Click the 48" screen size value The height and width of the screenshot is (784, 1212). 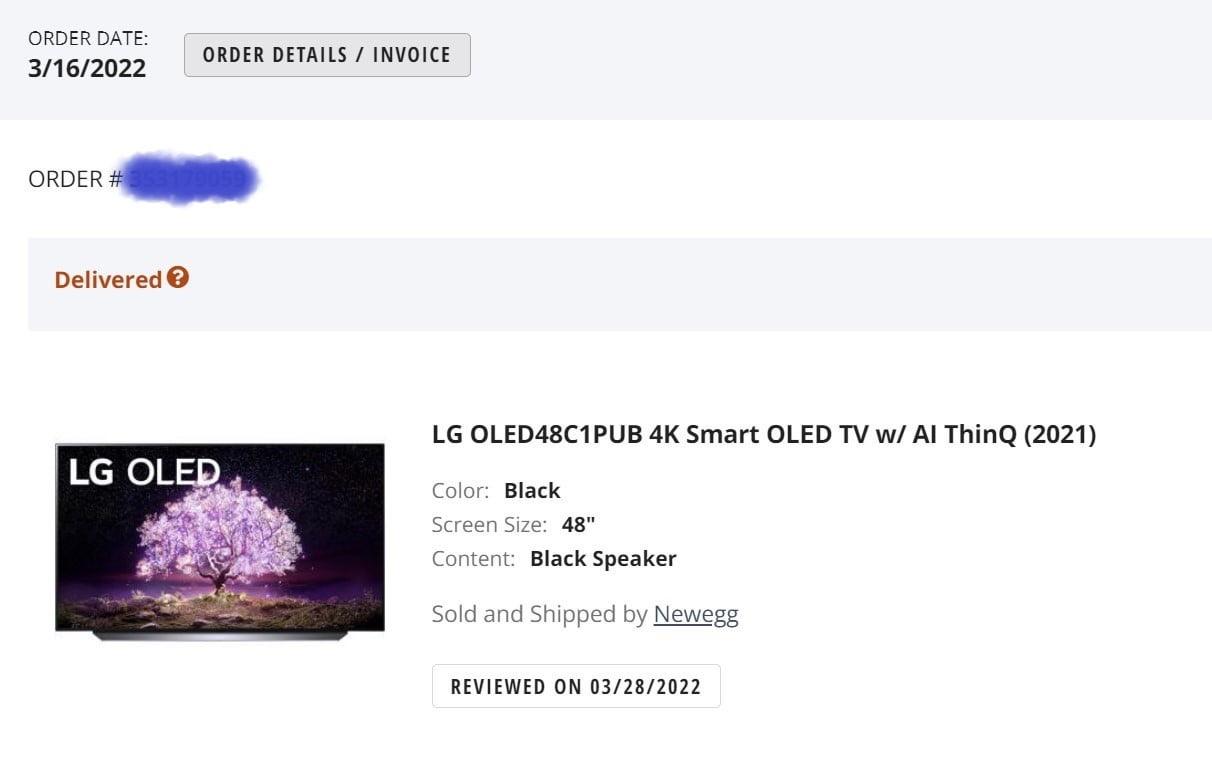(x=579, y=525)
